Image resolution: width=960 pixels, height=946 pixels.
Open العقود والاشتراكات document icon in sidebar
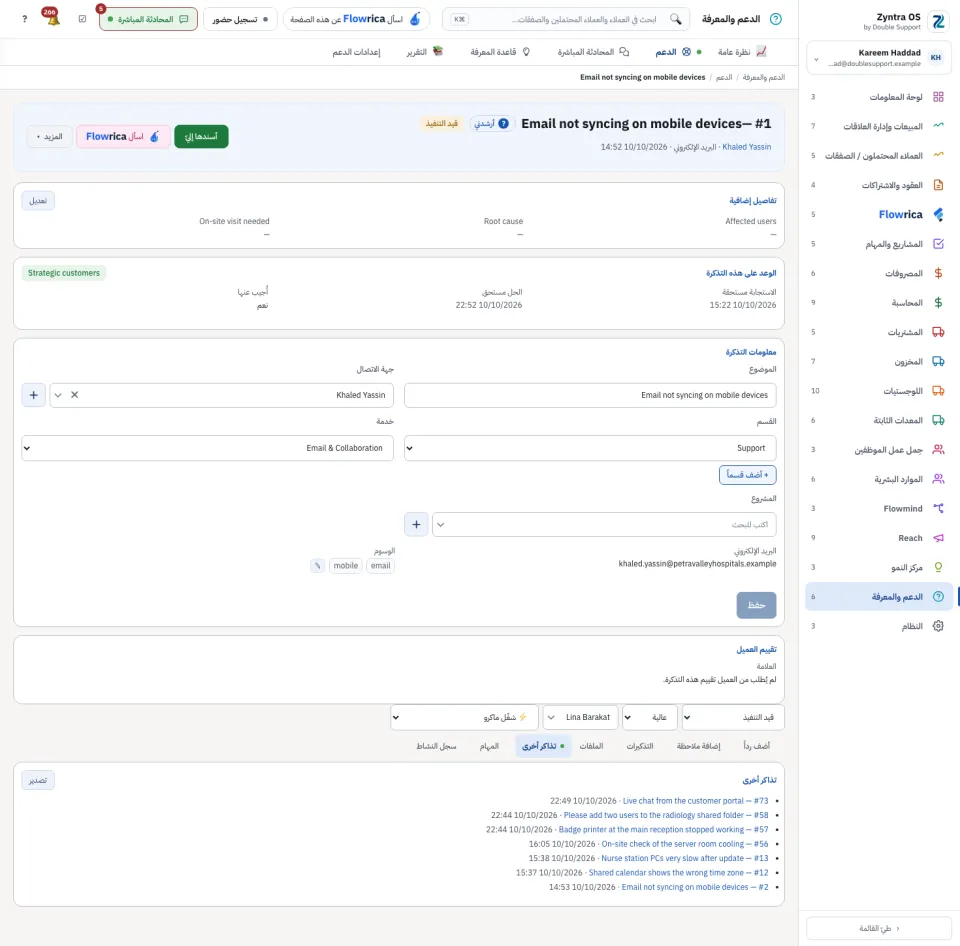938,185
